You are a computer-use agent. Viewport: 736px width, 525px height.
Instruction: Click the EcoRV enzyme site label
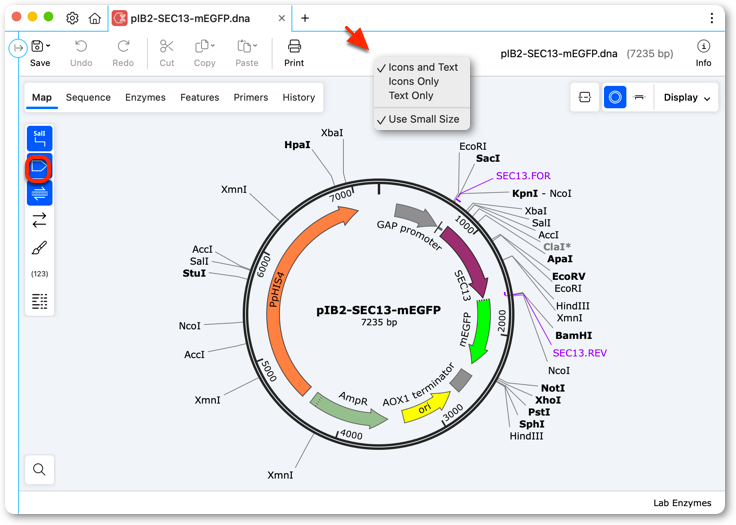click(x=568, y=276)
